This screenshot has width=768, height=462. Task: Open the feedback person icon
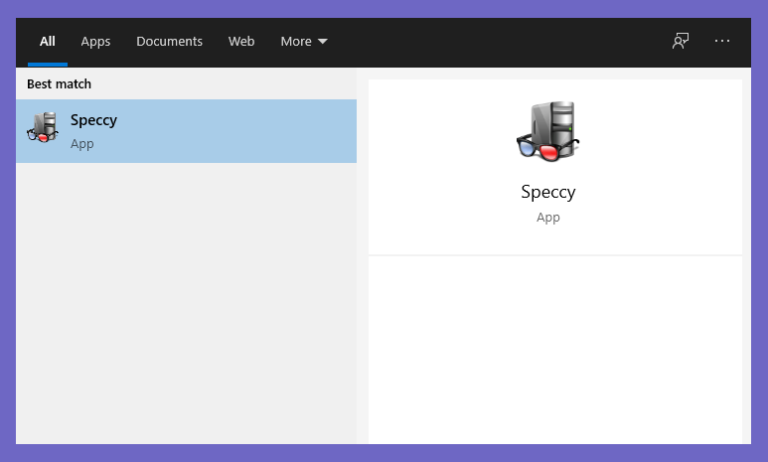pos(680,41)
